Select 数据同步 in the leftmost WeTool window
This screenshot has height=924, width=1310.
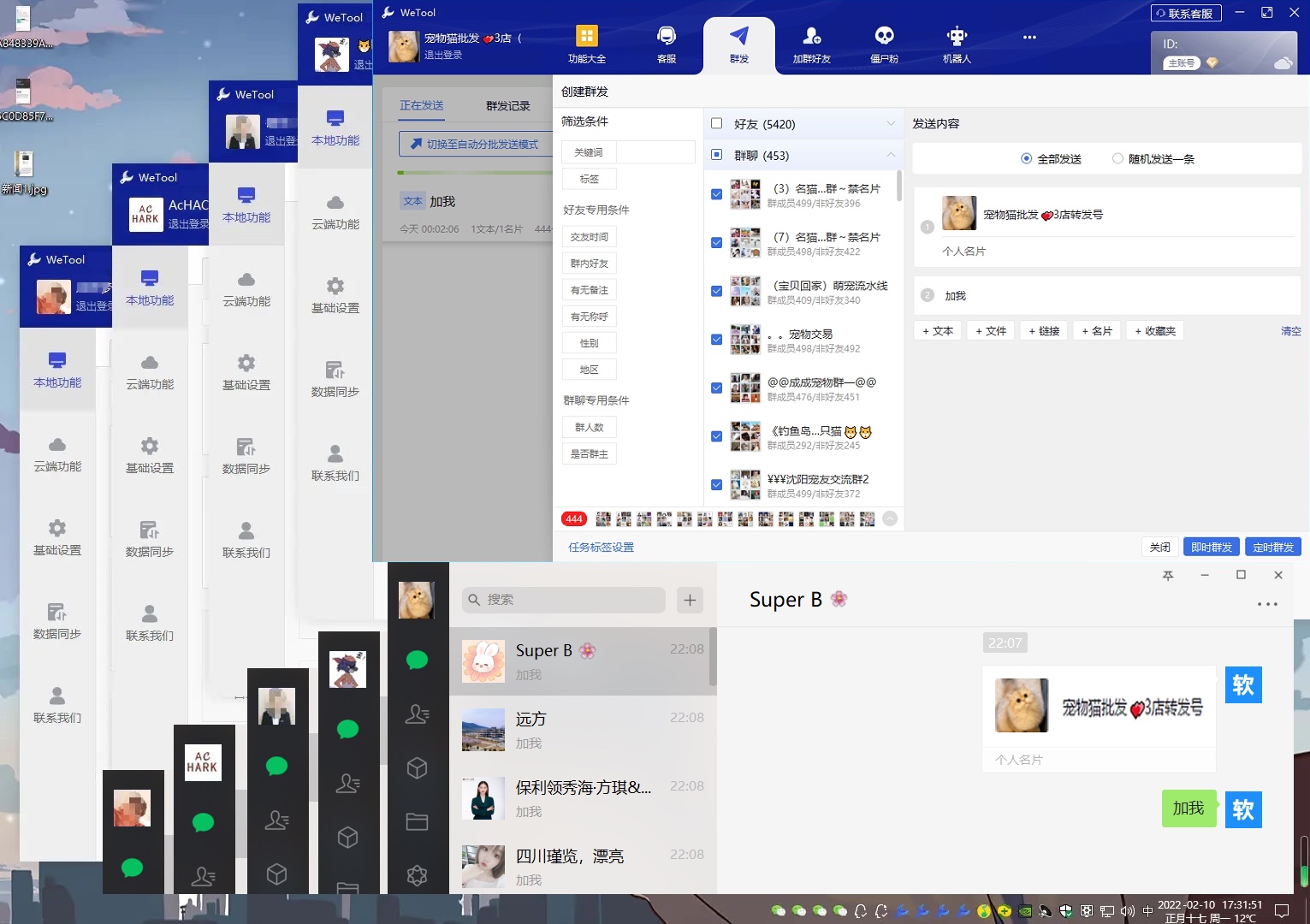coord(57,621)
